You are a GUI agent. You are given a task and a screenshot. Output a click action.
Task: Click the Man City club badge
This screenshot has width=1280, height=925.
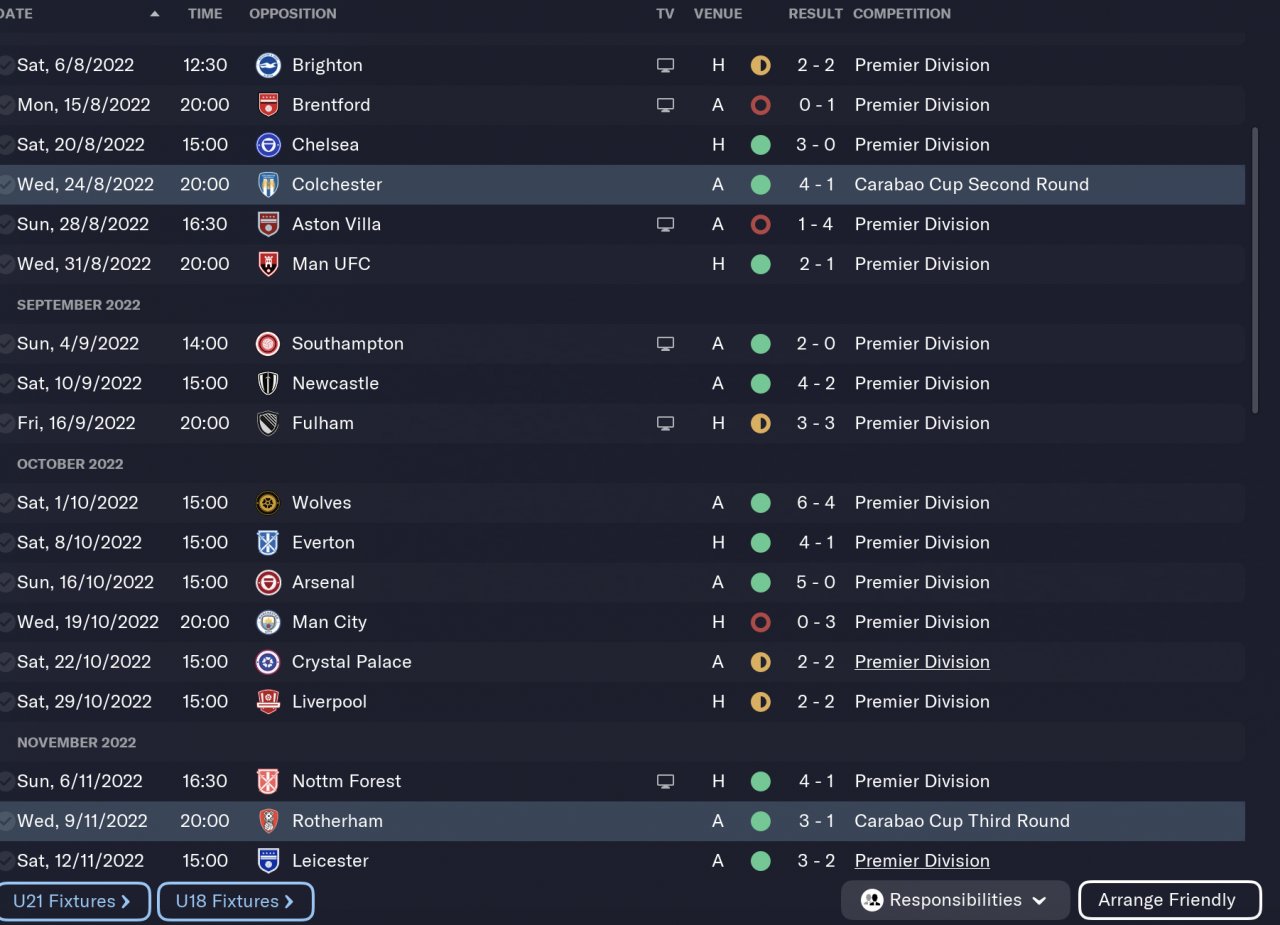tap(268, 622)
